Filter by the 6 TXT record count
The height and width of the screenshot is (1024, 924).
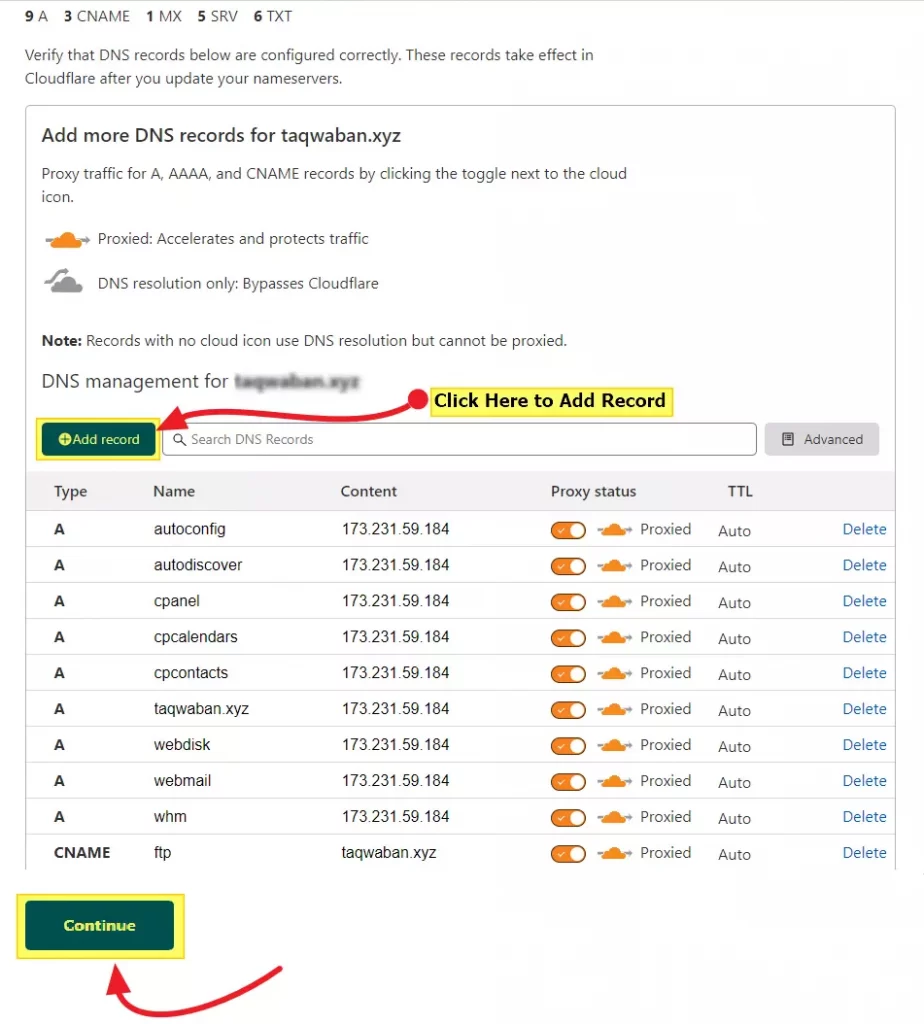point(272,16)
